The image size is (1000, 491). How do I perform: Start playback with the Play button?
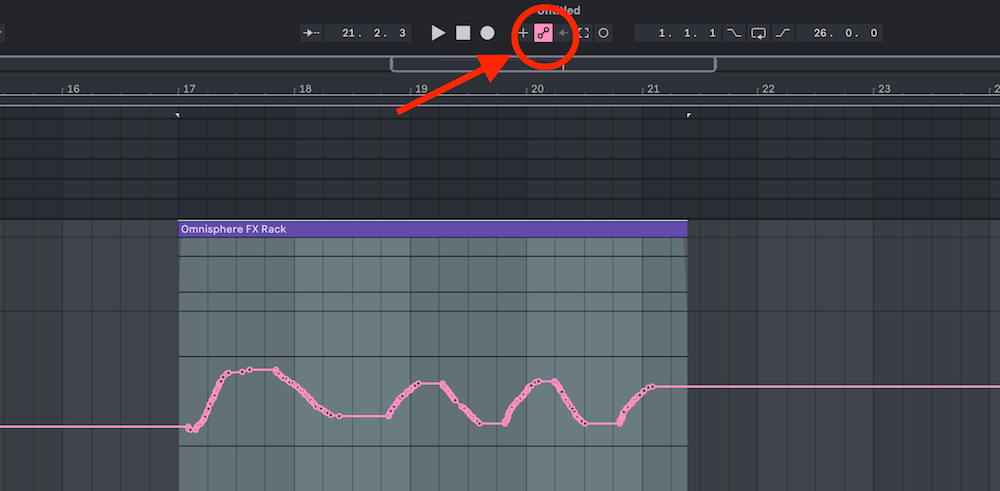438,33
